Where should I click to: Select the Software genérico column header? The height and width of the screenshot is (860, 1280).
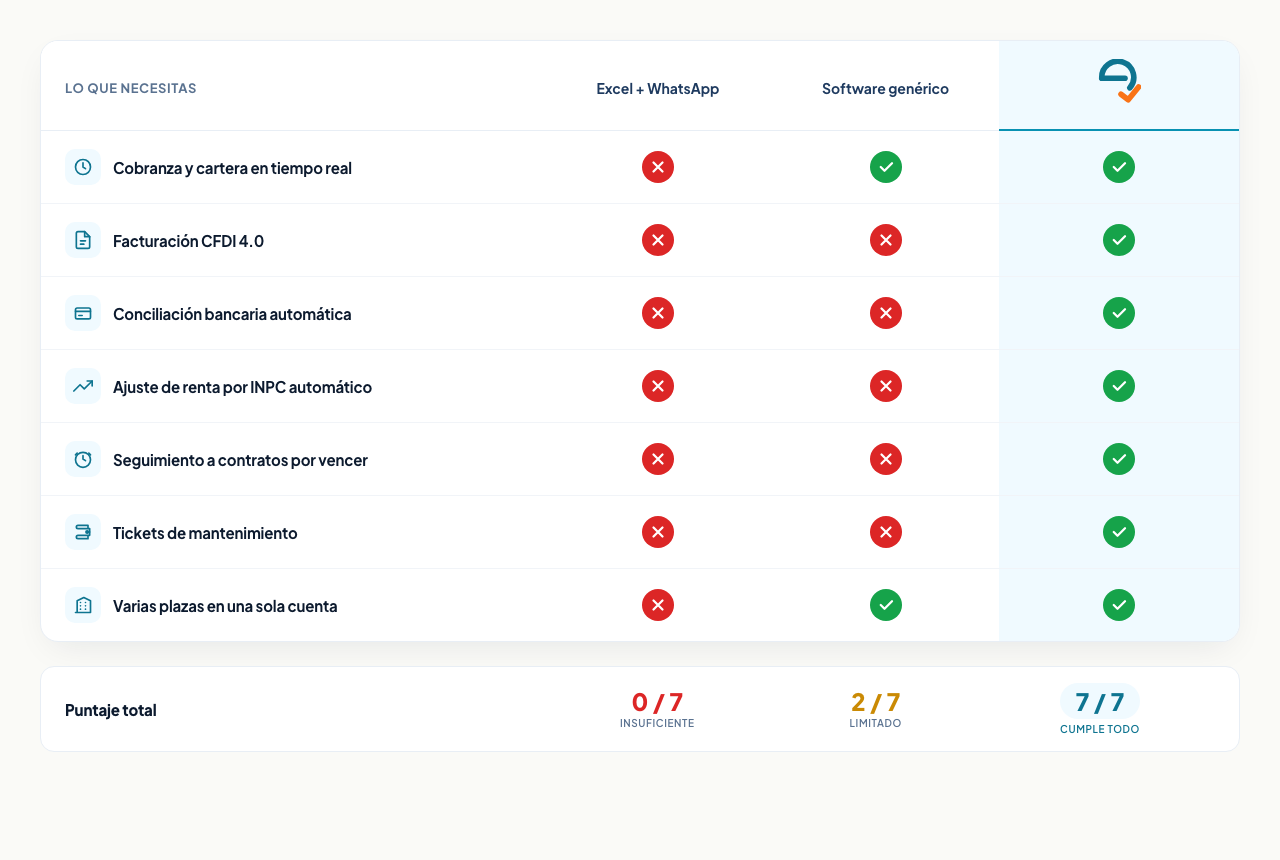click(x=886, y=89)
